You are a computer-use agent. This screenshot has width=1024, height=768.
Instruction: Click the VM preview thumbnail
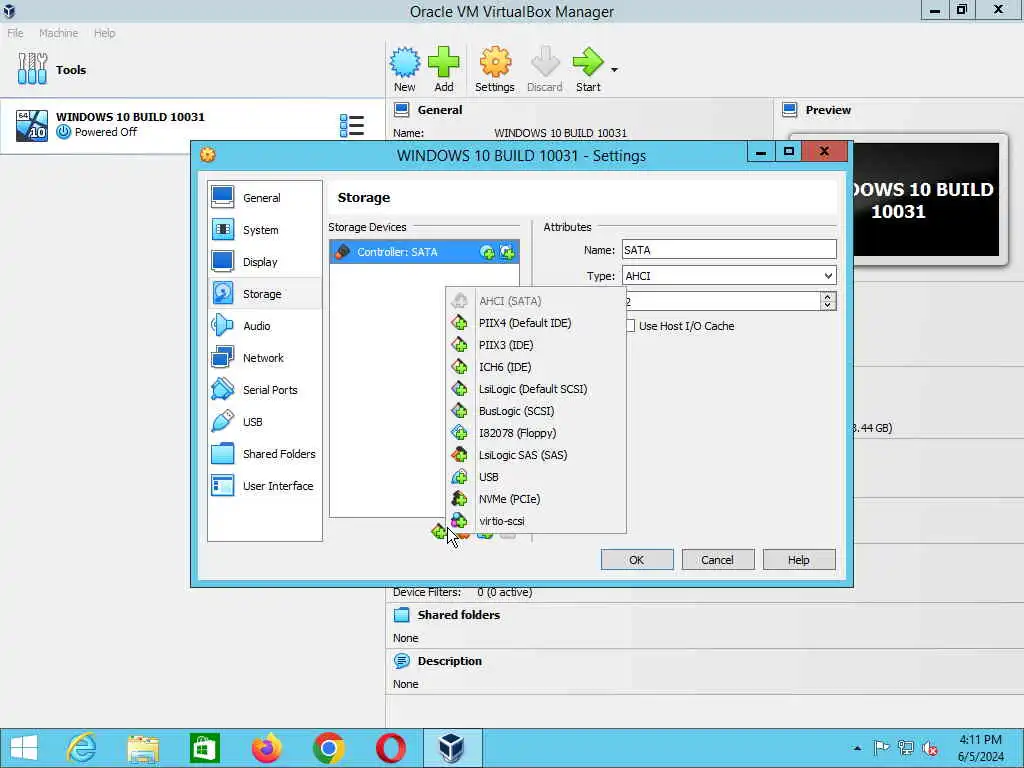(926, 200)
